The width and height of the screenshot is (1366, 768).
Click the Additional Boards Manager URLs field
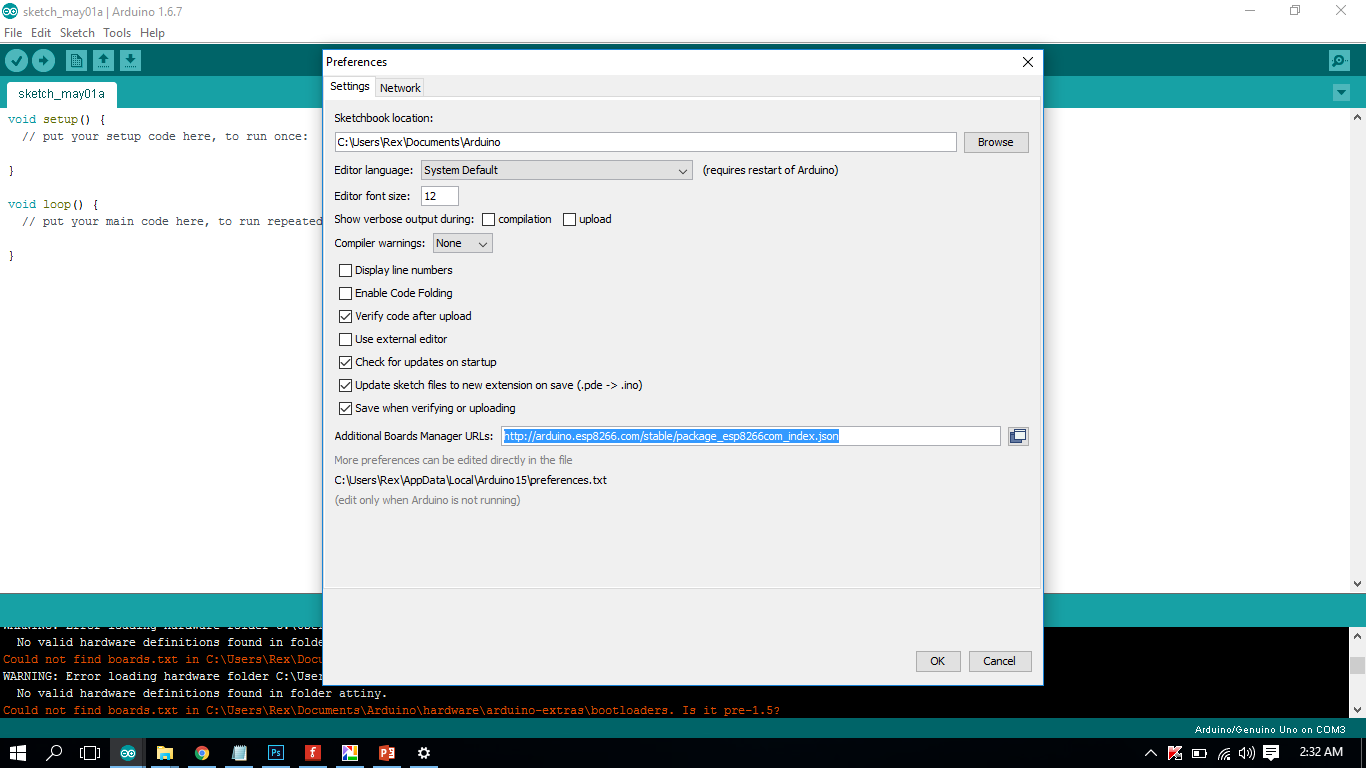[x=751, y=436]
